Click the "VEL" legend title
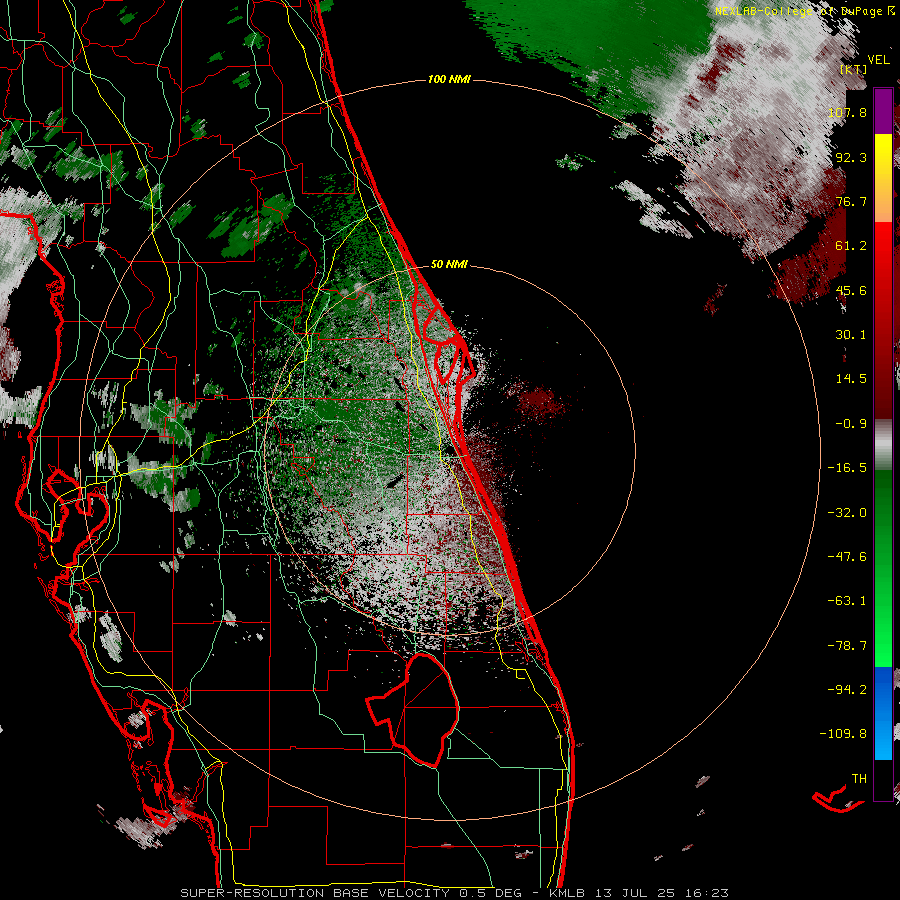900x900 pixels. tap(878, 60)
